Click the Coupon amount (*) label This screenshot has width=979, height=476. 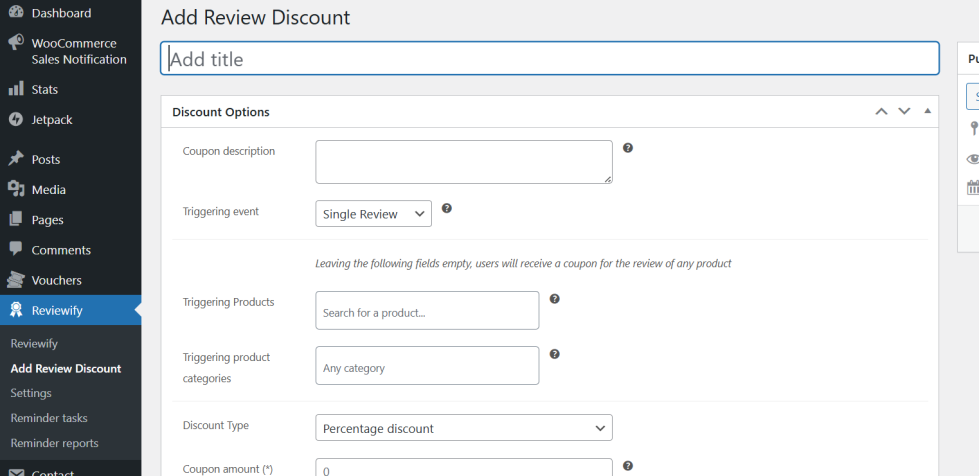pyautogui.click(x=228, y=469)
